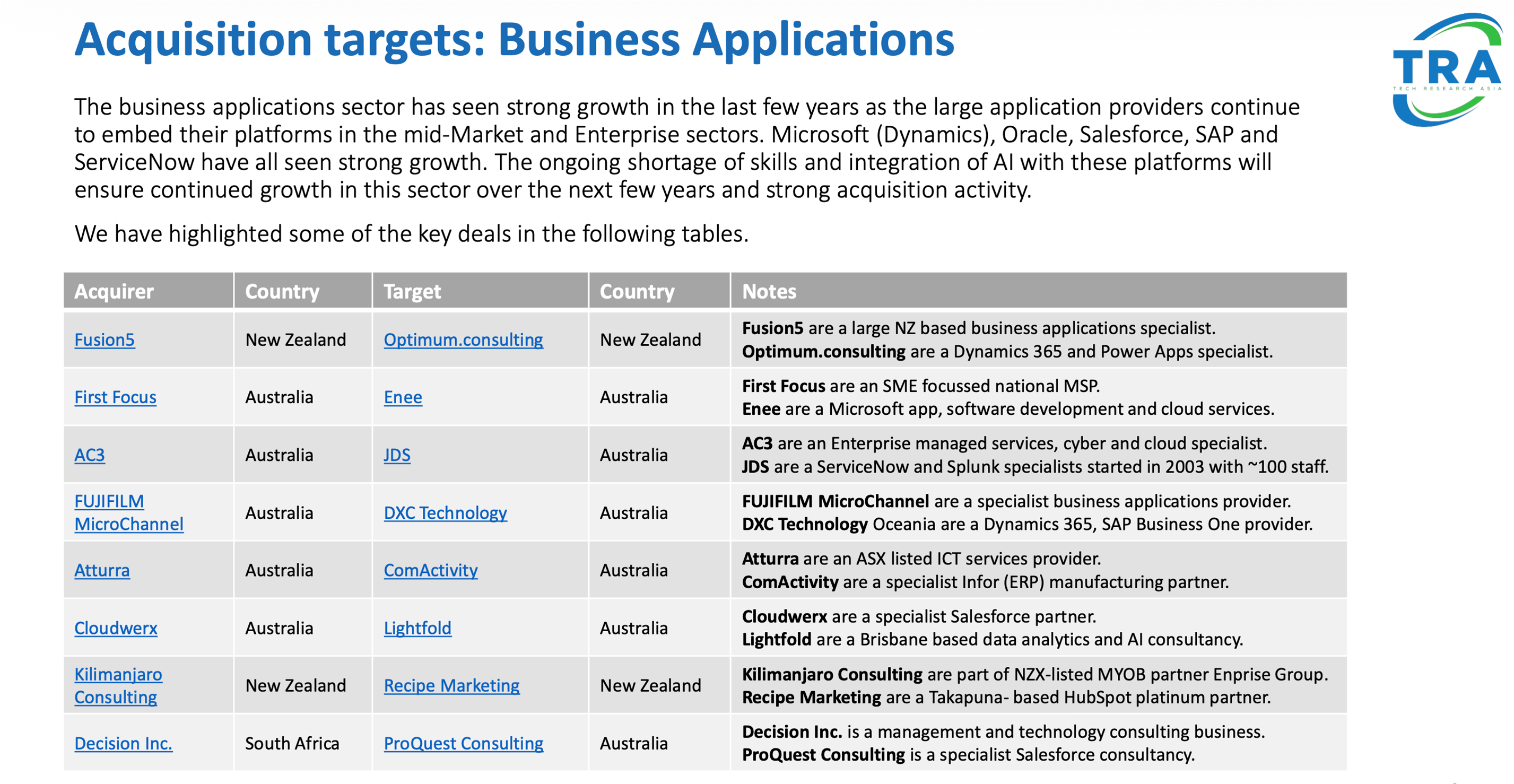Click the Atturra acquirer link
The image size is (1514, 784).
(102, 570)
